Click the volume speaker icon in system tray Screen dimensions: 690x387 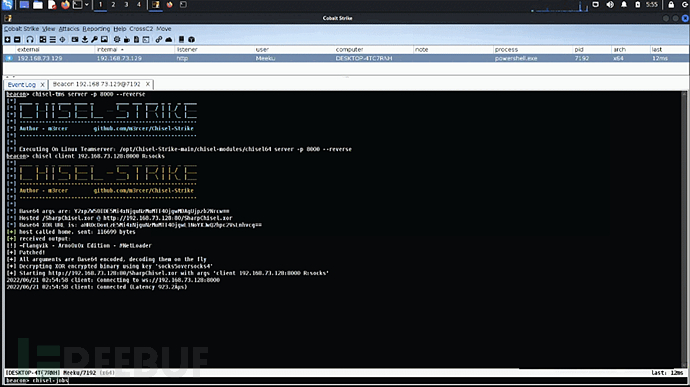(610, 5)
